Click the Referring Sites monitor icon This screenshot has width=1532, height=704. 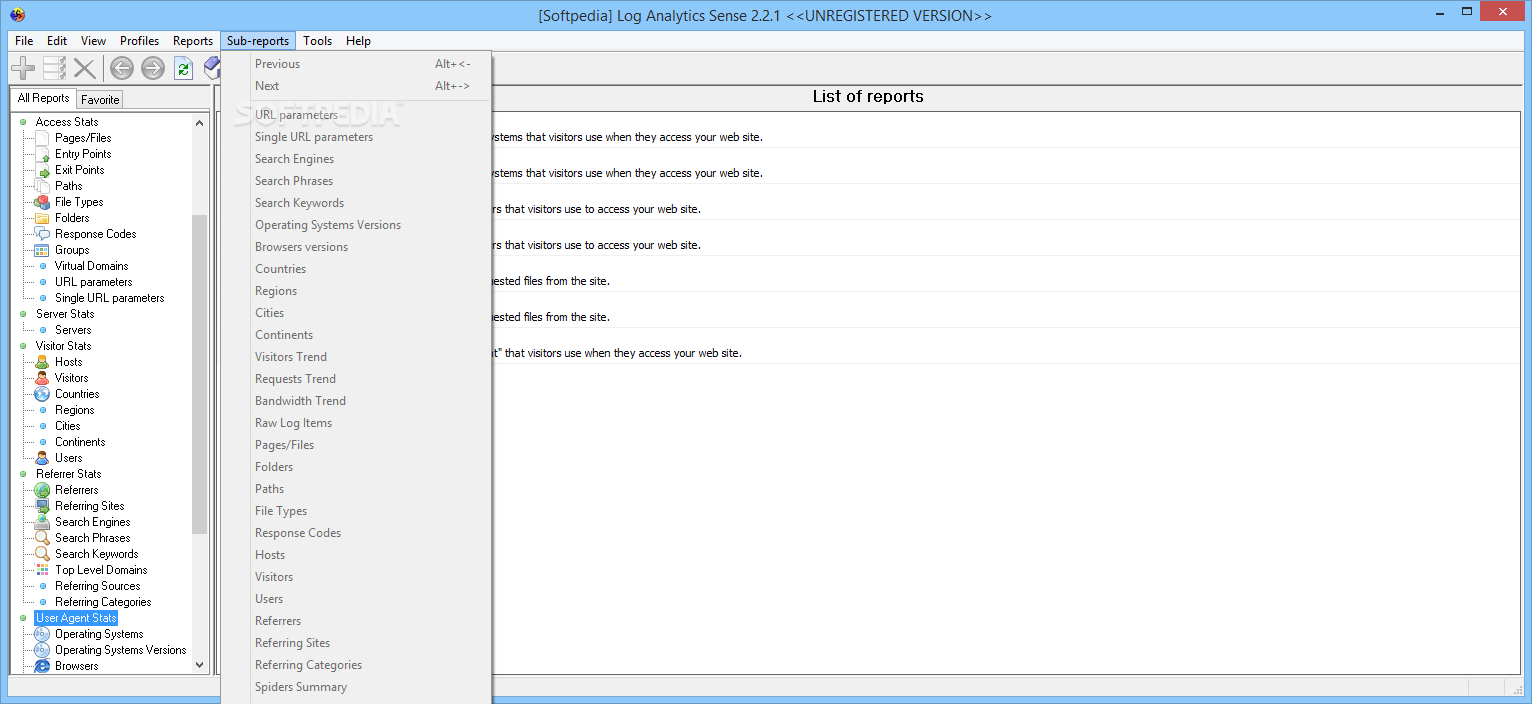(42, 506)
